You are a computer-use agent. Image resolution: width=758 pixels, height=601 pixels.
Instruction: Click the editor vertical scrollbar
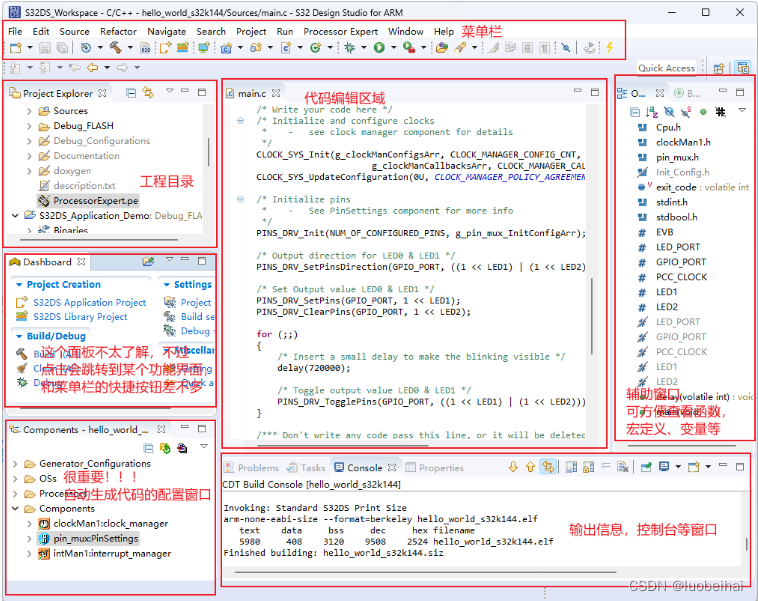click(x=591, y=316)
